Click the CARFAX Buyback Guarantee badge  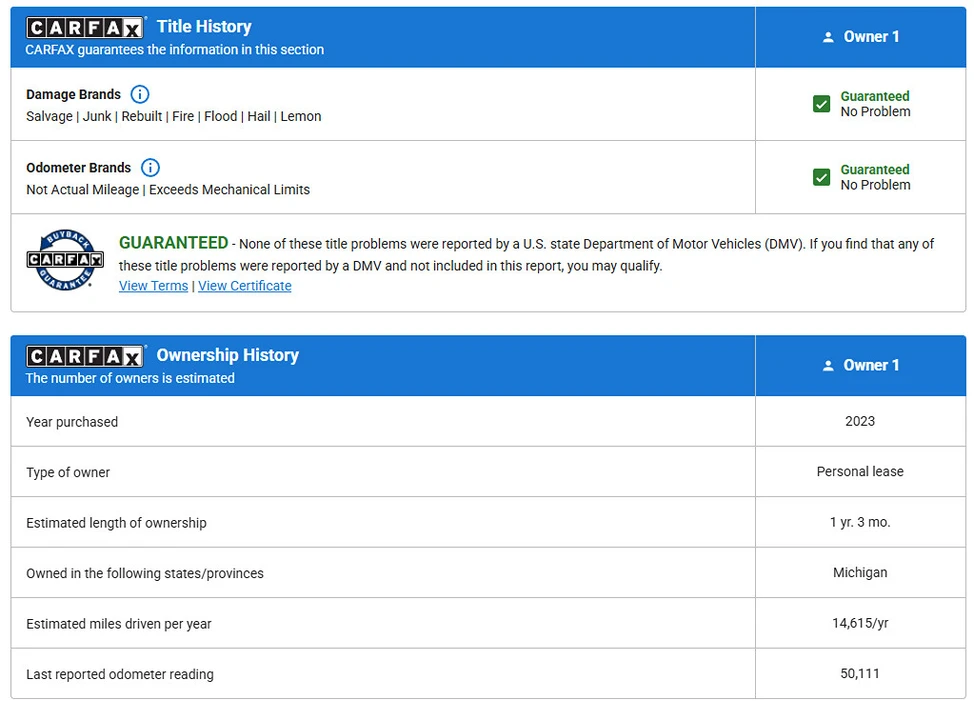(x=65, y=260)
